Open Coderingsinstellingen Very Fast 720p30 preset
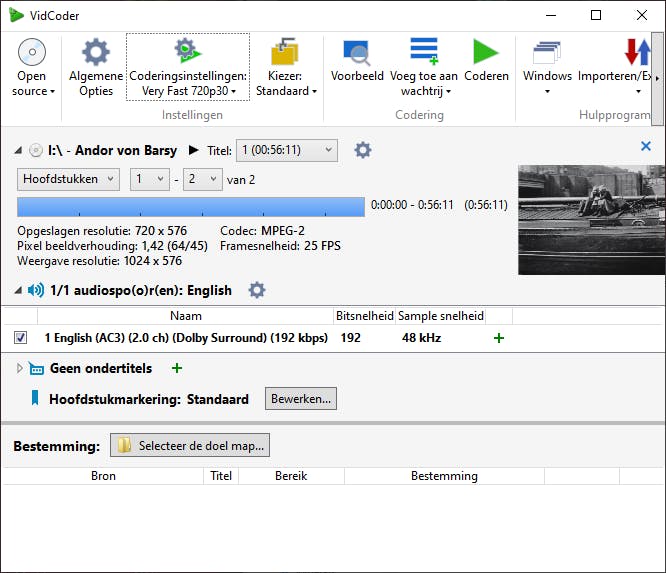 (188, 67)
